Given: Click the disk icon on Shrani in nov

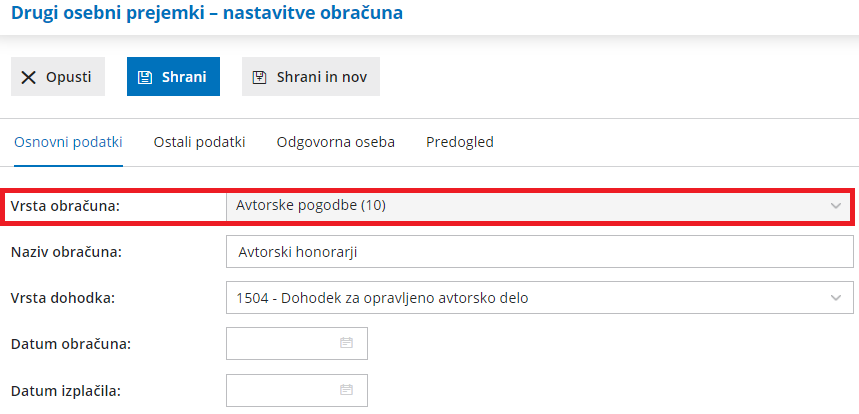Looking at the screenshot, I should 260,77.
